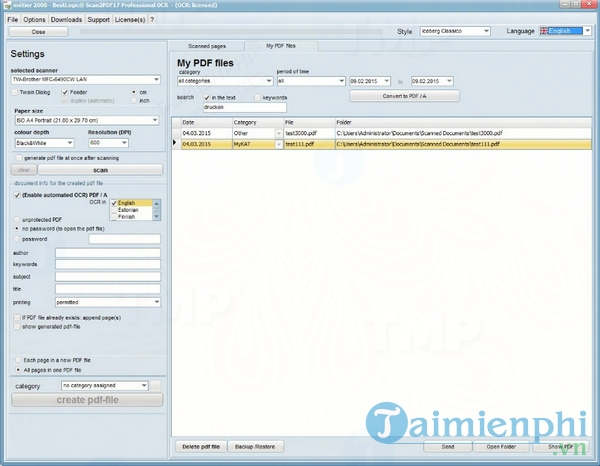Click the password input field

[124, 239]
